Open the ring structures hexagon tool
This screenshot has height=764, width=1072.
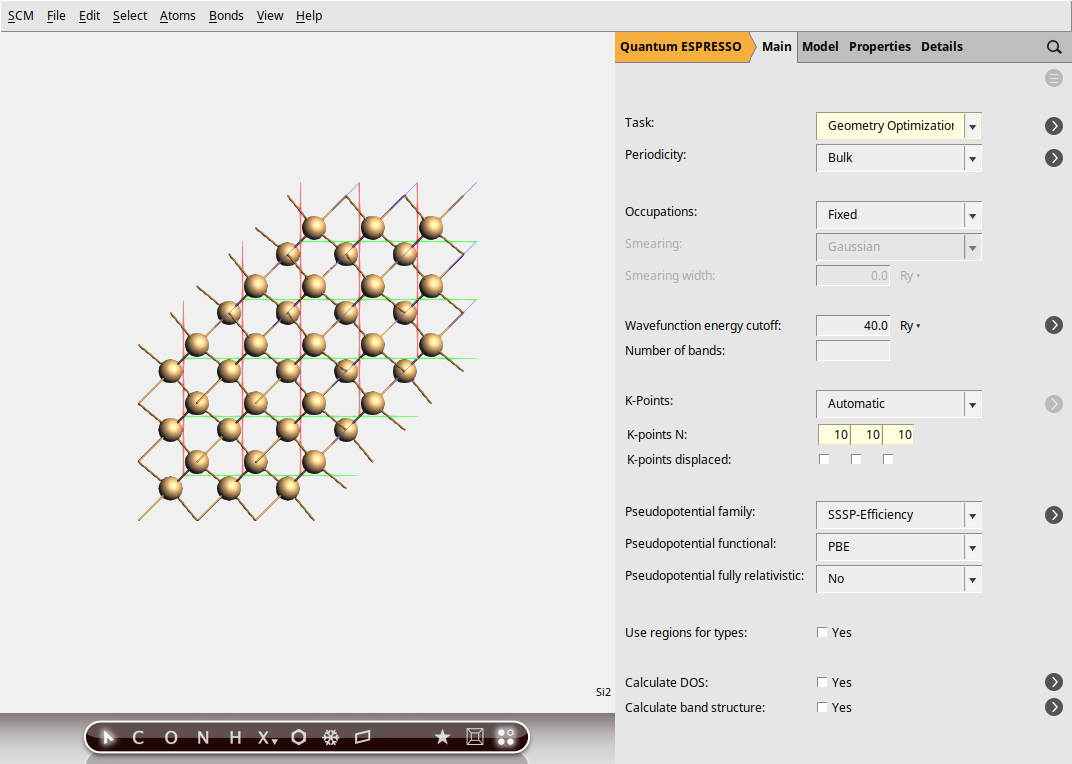299,737
